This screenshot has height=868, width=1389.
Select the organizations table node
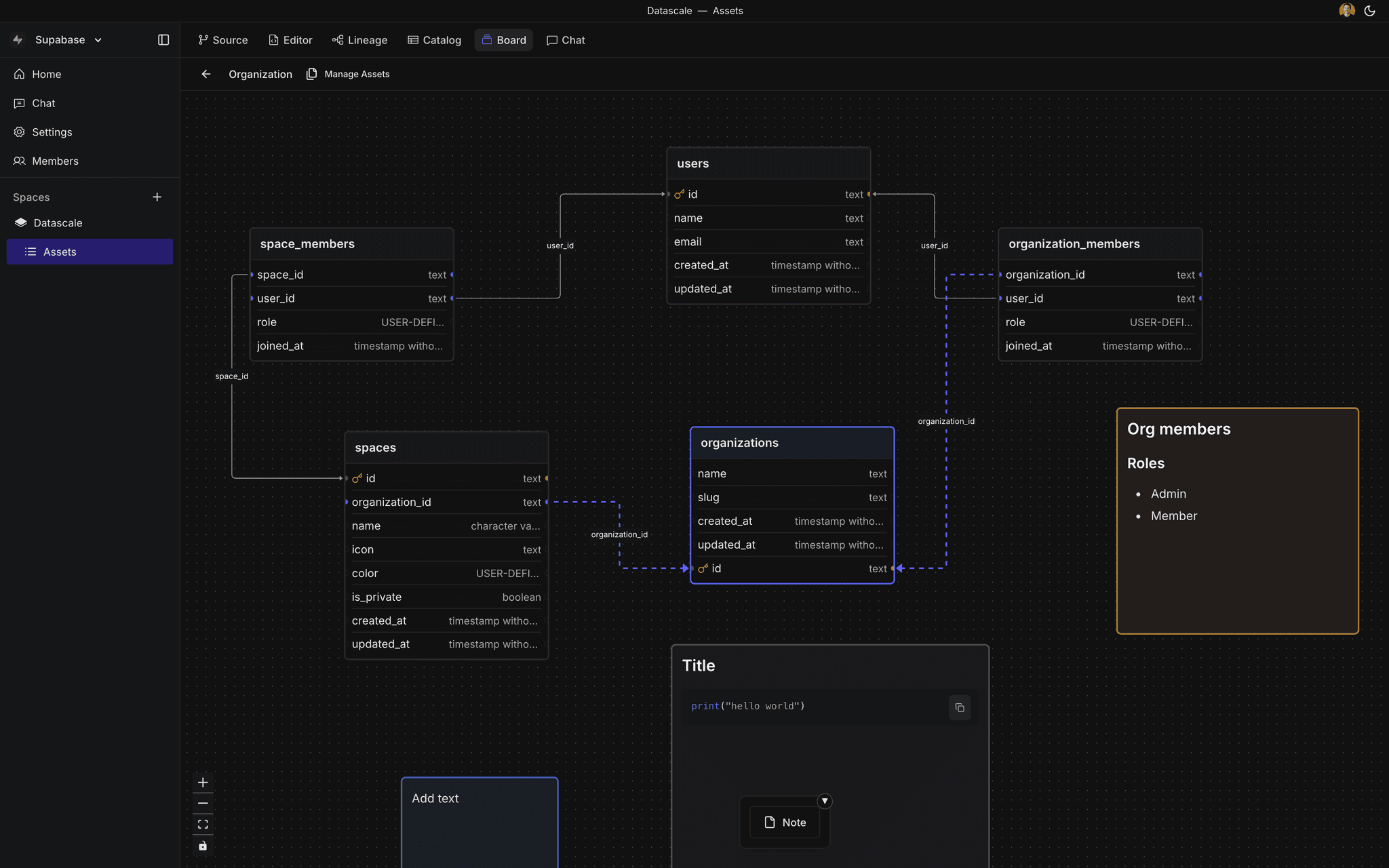coord(739,443)
